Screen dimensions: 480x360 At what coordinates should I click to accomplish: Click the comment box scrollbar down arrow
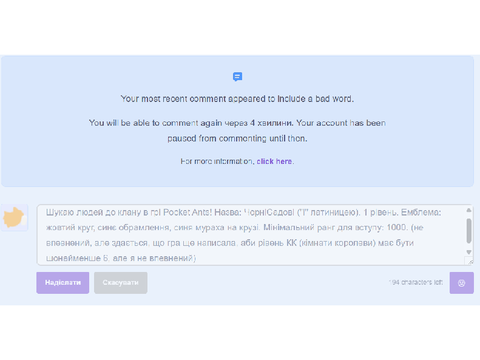[x=469, y=252]
